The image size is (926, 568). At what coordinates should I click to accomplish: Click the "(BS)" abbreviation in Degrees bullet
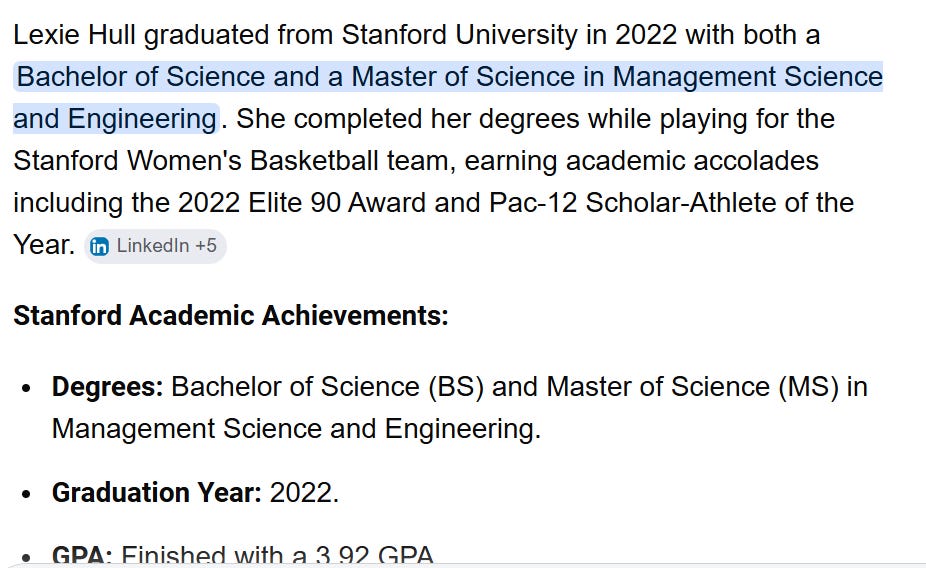pos(456,387)
